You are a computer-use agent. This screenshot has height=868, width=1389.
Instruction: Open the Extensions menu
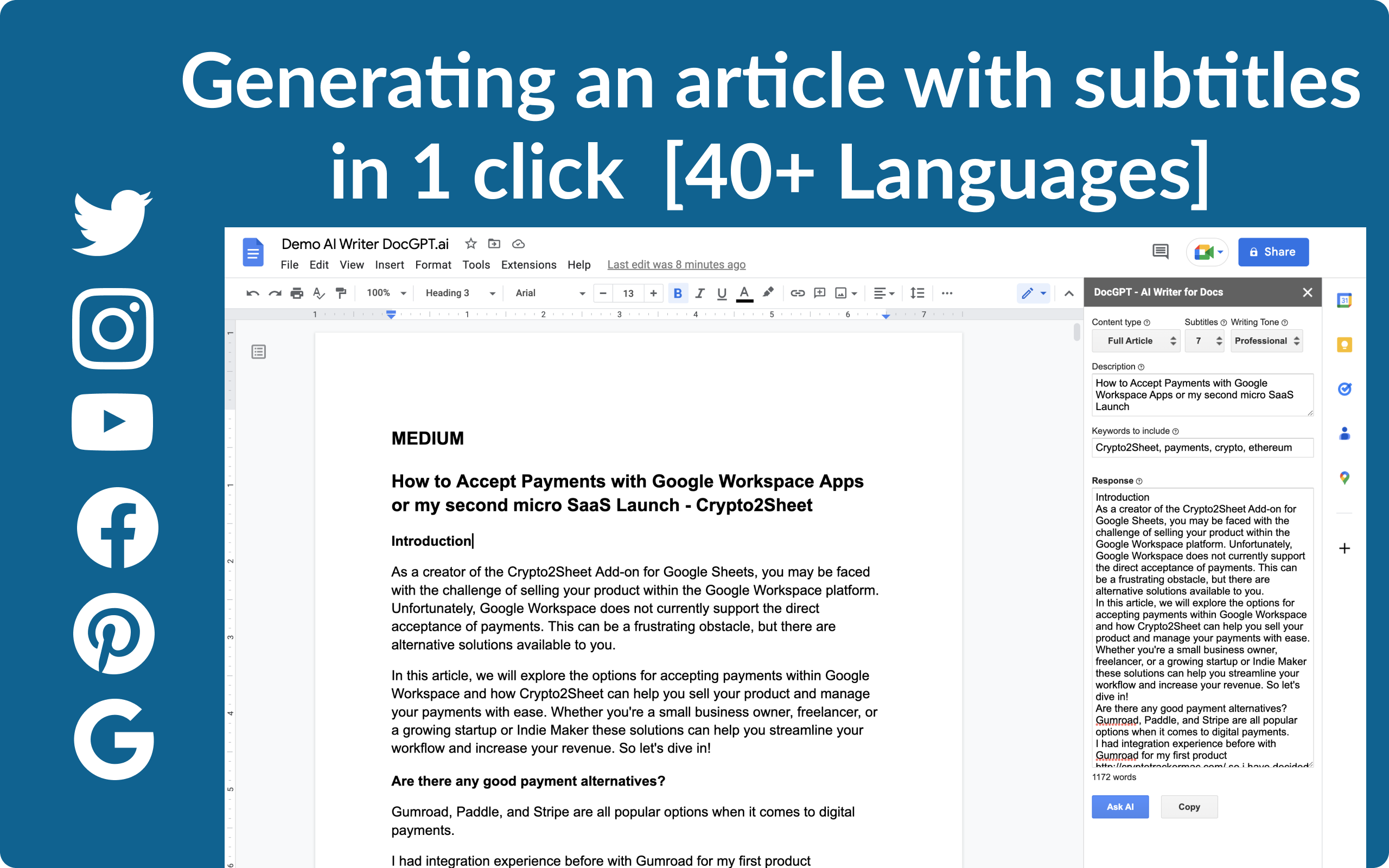point(528,265)
